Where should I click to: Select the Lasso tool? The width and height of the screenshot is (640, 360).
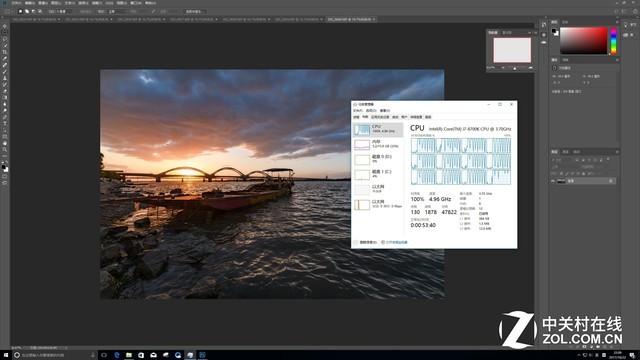[x=5, y=39]
